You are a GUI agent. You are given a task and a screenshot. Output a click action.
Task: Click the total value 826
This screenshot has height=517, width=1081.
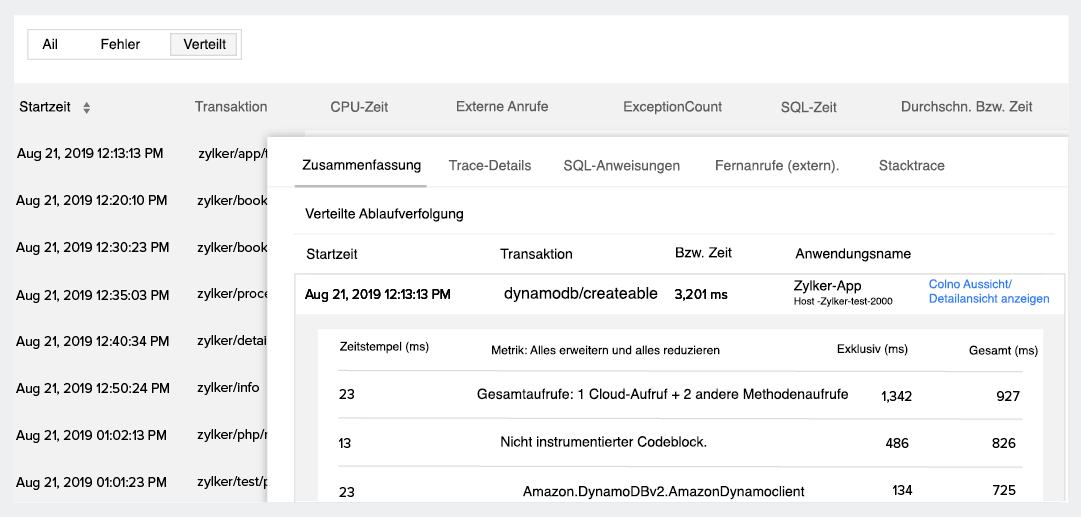tap(1003, 443)
